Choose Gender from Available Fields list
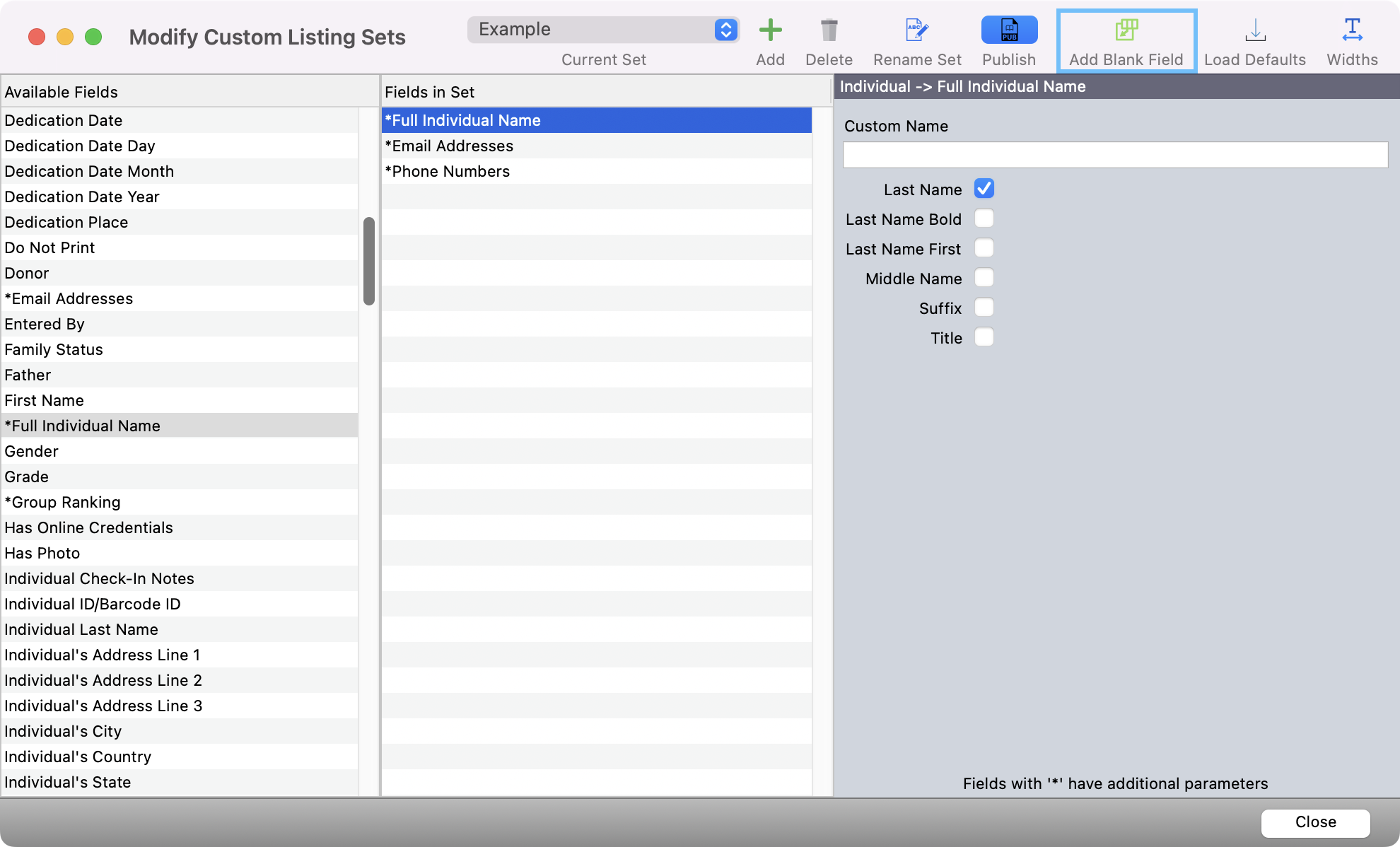This screenshot has width=1400, height=847. click(x=32, y=451)
